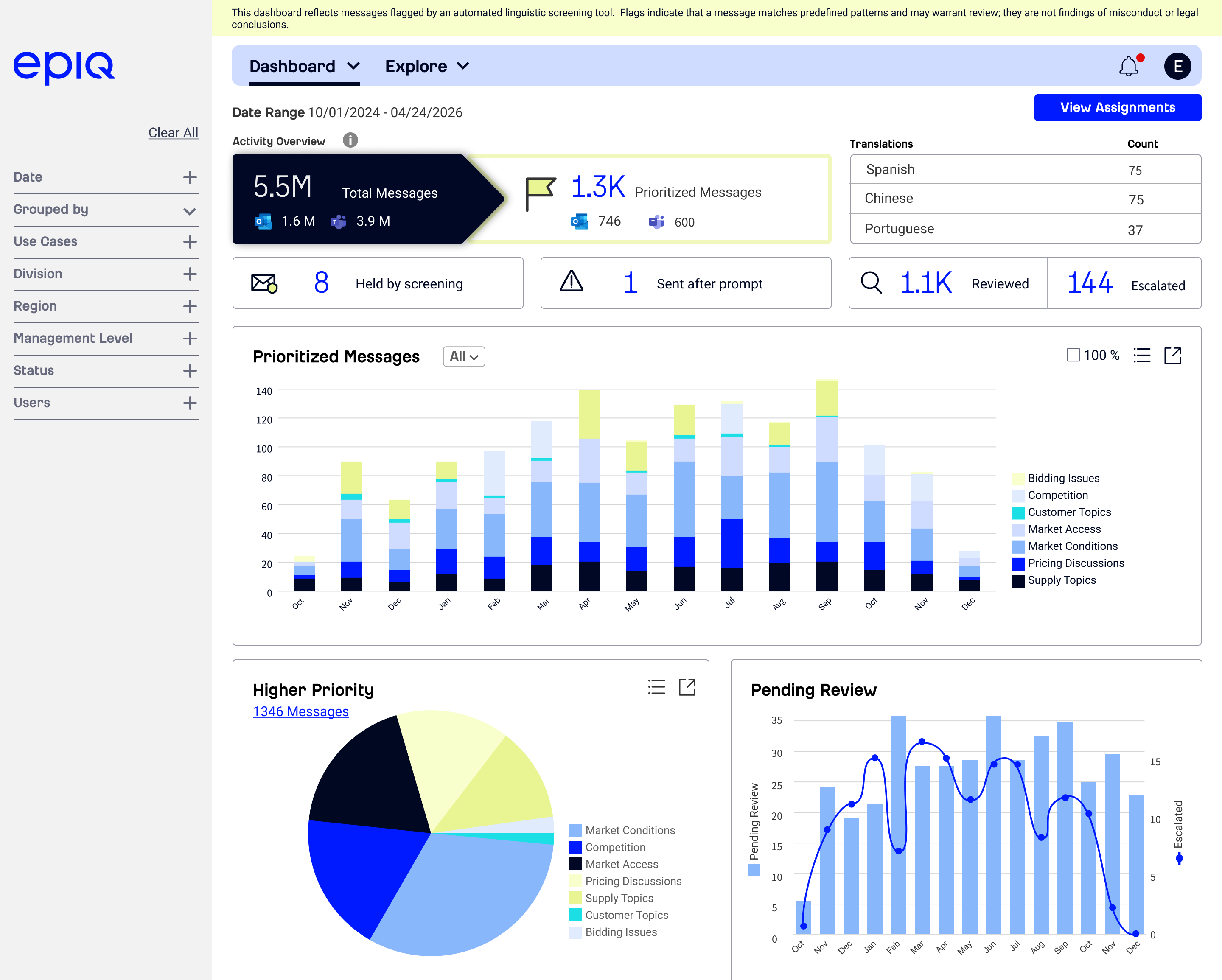Click the Outlook icon under Prioritized Messages
This screenshot has width=1222, height=980.
click(x=579, y=221)
